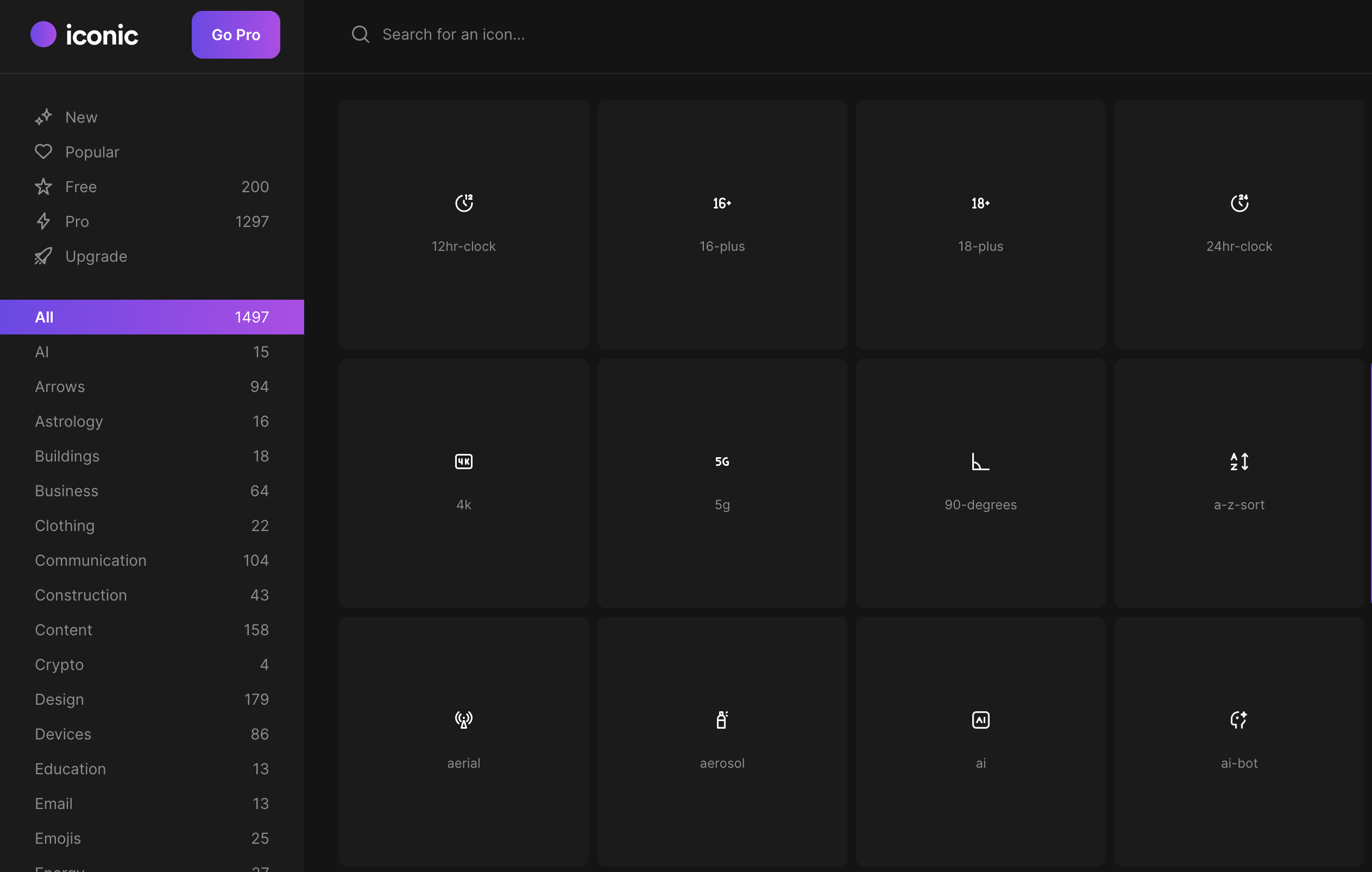
Task: Open the Upgrade page link
Action: pyautogui.click(x=96, y=256)
